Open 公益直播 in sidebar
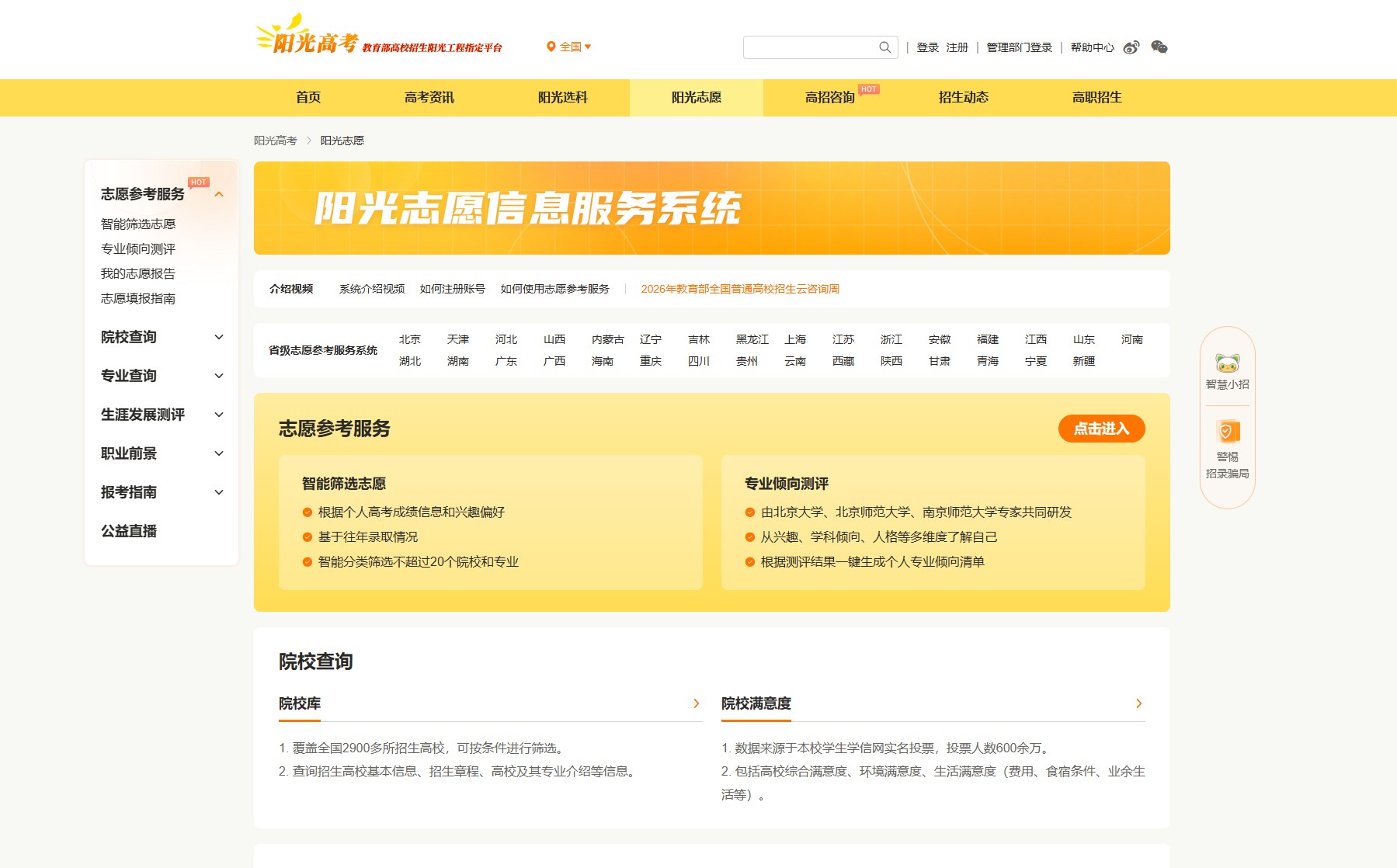This screenshot has width=1397, height=868. pos(129,531)
